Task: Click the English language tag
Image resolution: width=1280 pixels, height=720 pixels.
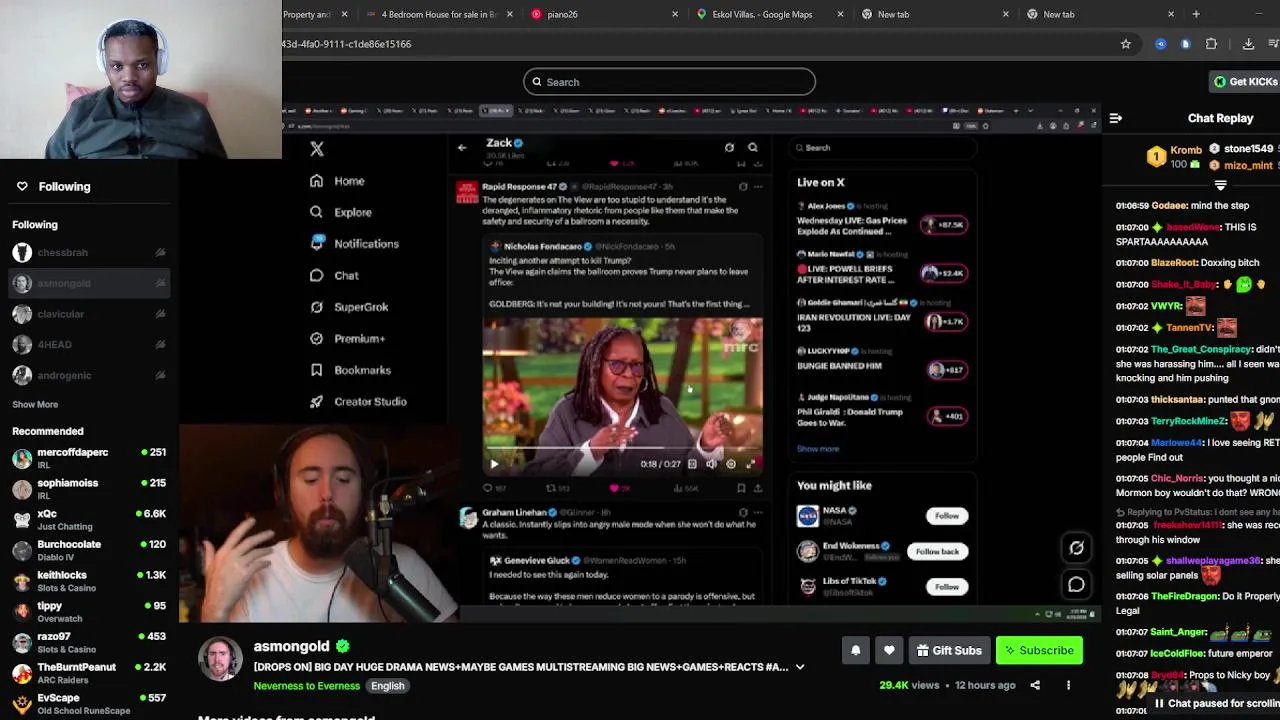Action: point(388,686)
